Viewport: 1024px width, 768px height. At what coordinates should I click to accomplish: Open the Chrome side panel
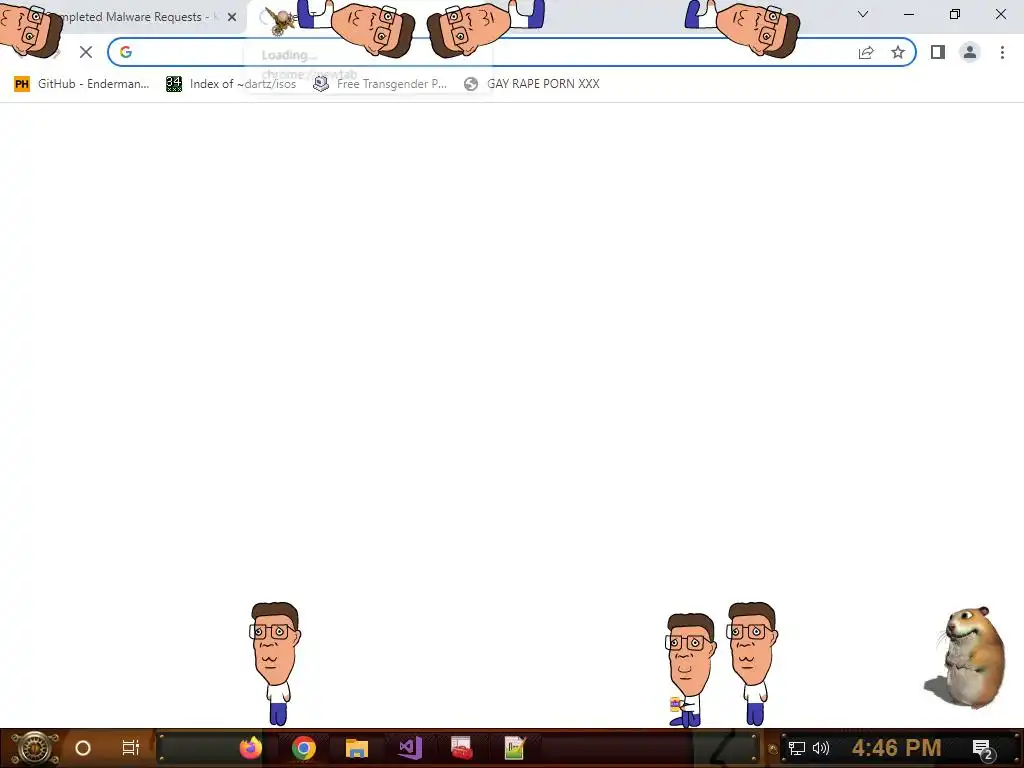tap(938, 52)
